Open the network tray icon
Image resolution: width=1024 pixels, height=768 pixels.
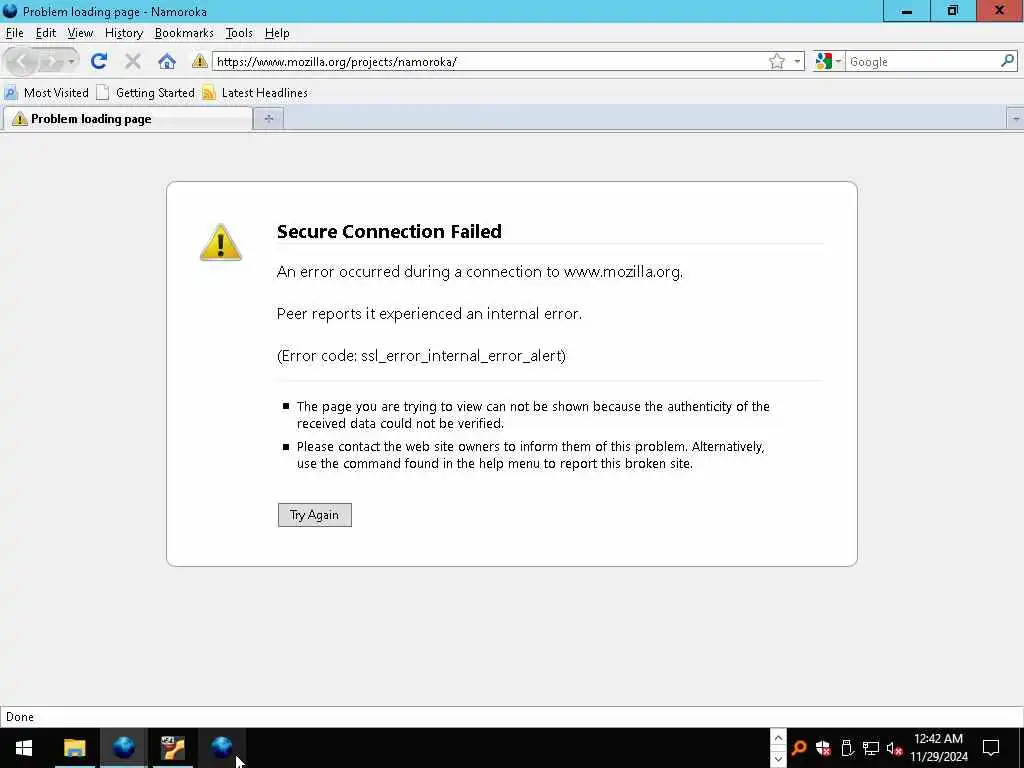point(871,748)
